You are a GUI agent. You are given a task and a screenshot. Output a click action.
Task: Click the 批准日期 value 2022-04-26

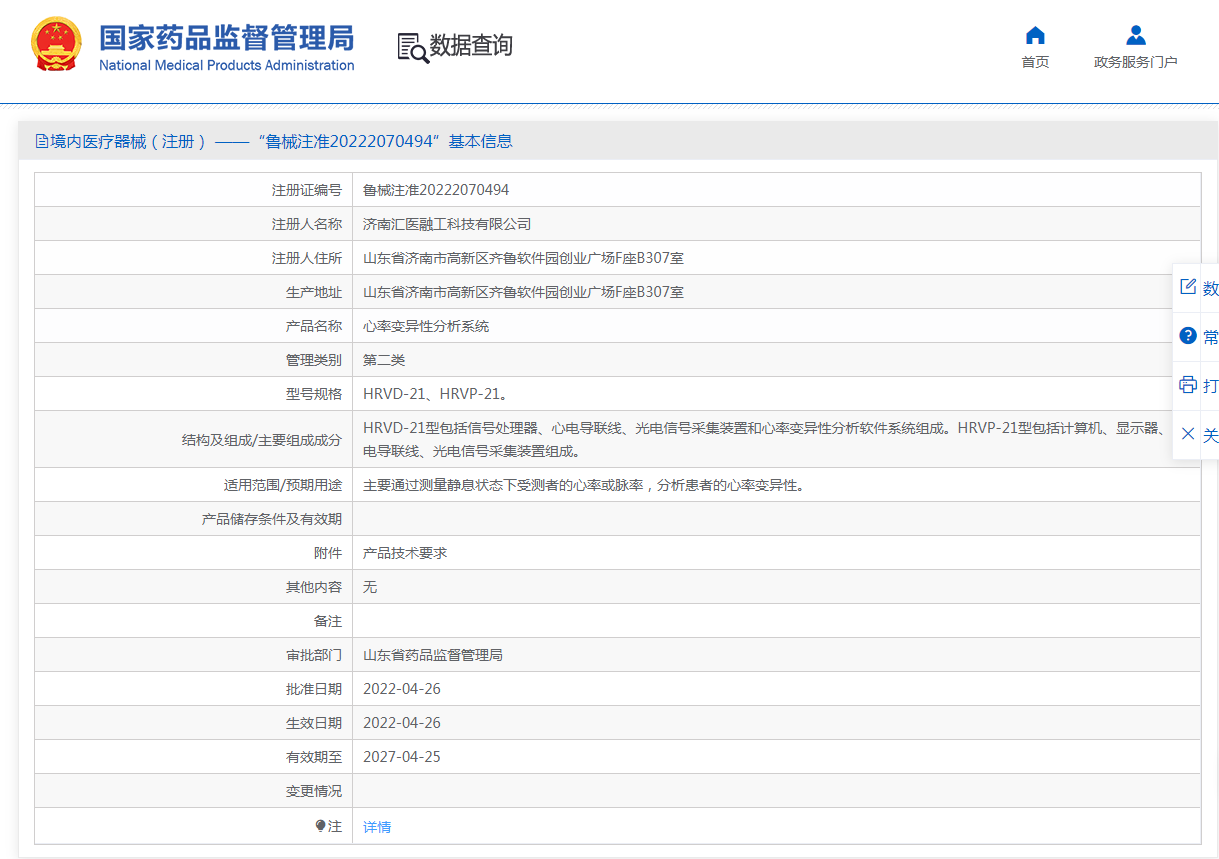402,689
